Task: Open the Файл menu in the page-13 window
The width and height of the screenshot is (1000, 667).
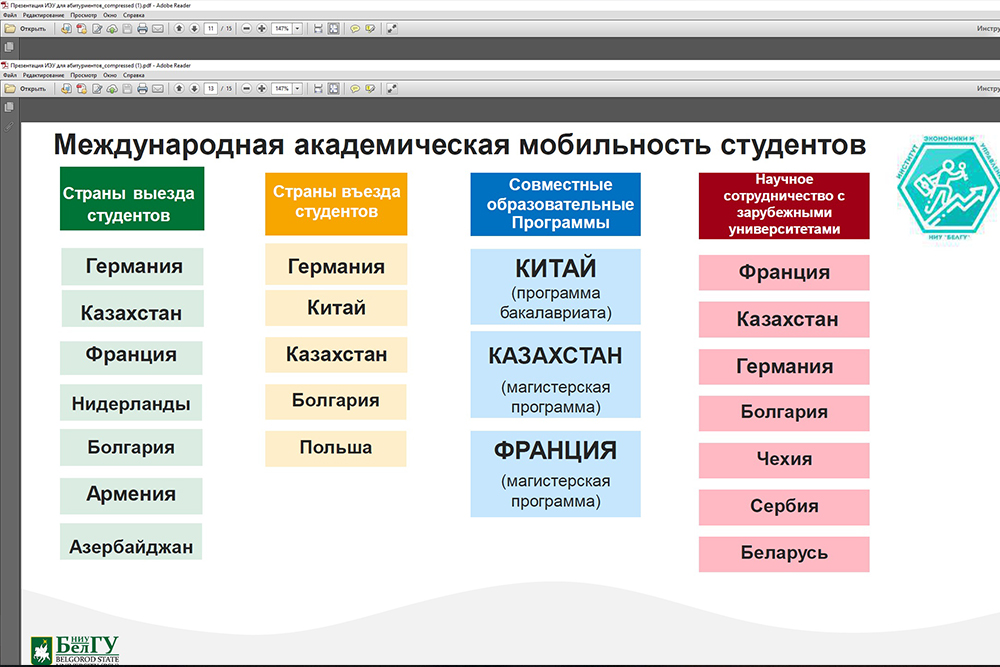Action: coord(9,75)
